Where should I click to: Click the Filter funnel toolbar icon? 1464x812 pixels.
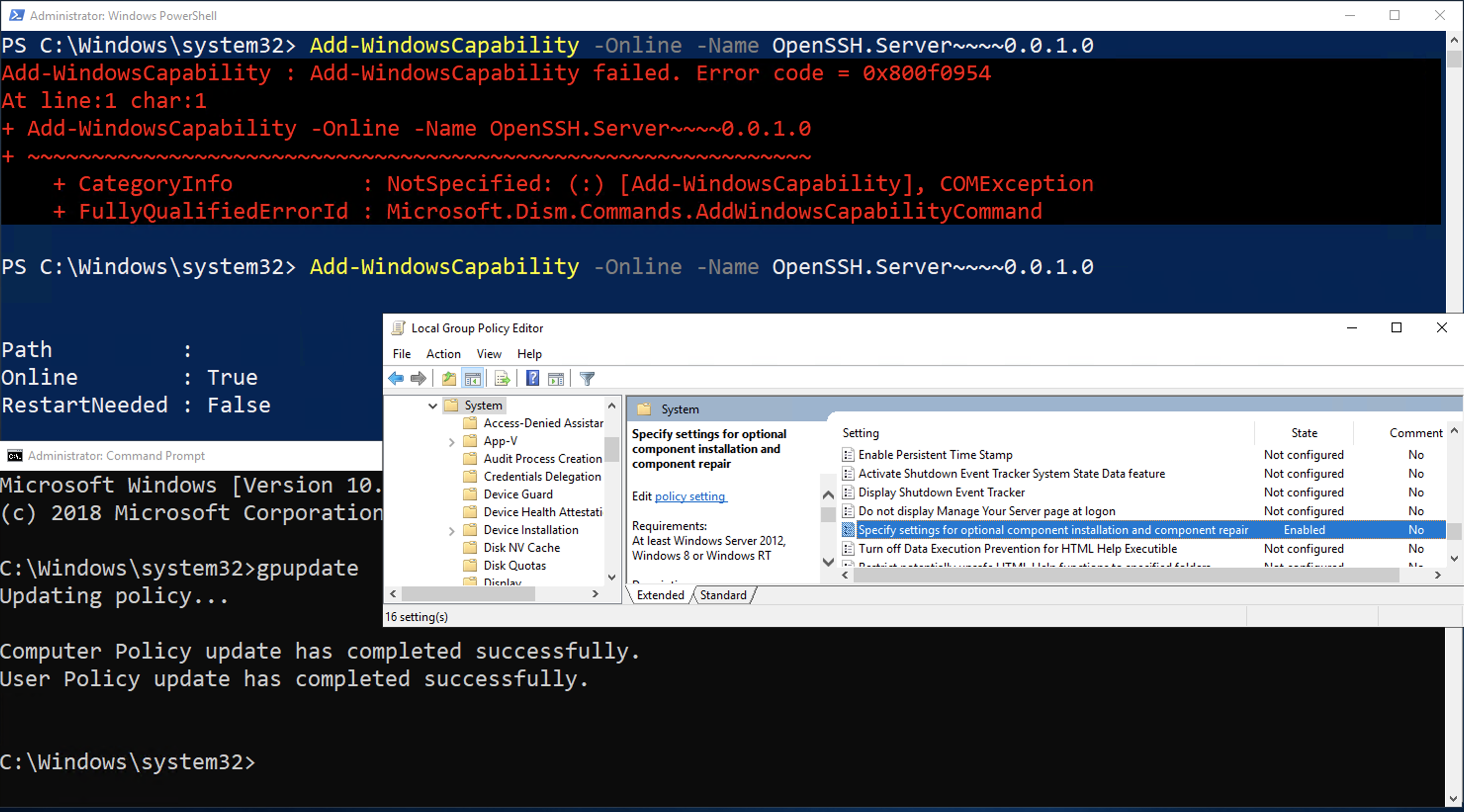tap(587, 378)
